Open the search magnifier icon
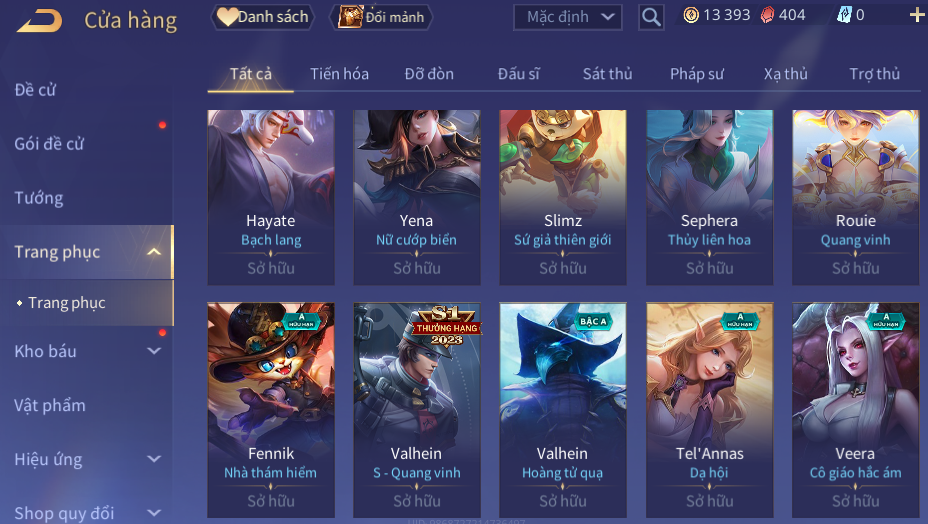928x524 pixels. click(651, 17)
